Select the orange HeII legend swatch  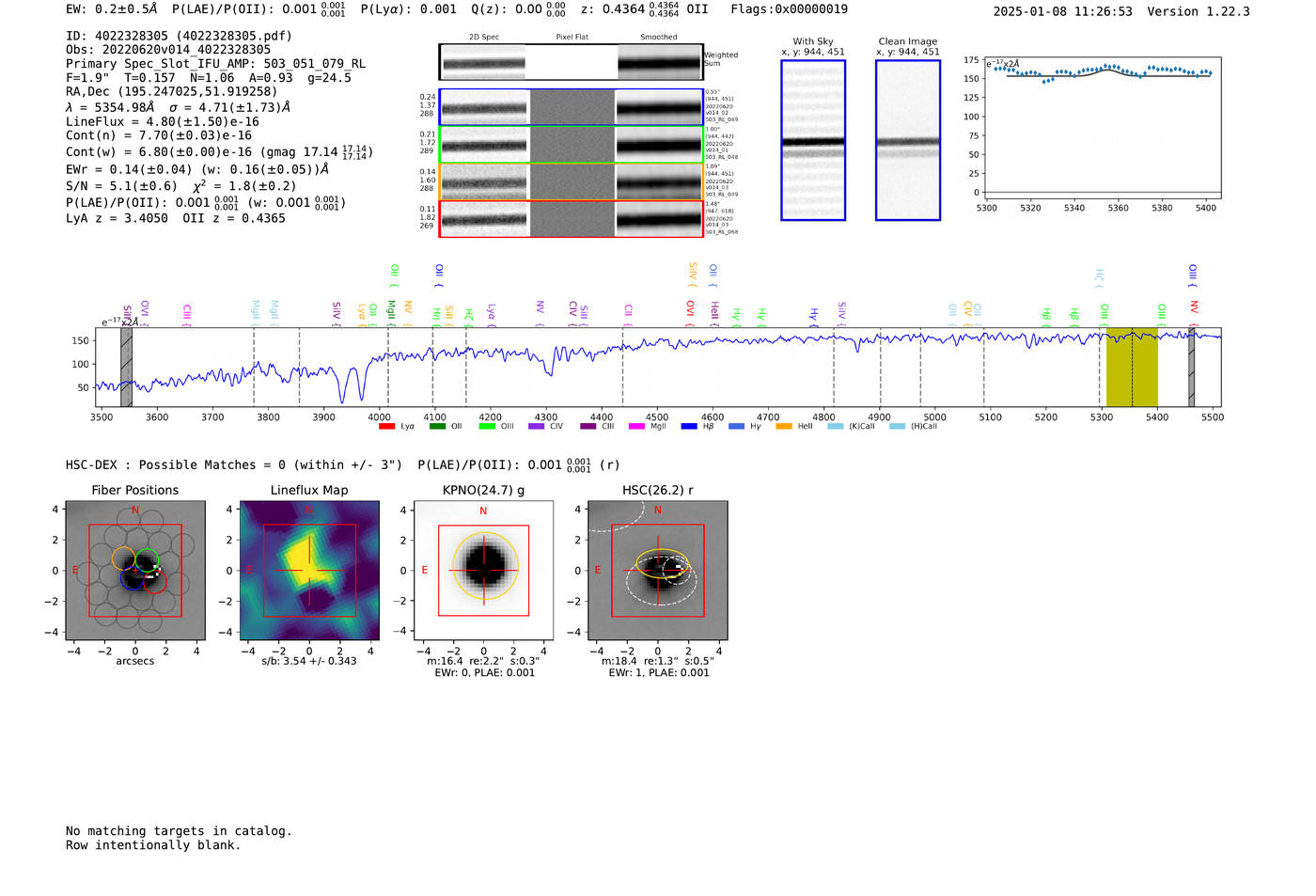pos(784,427)
